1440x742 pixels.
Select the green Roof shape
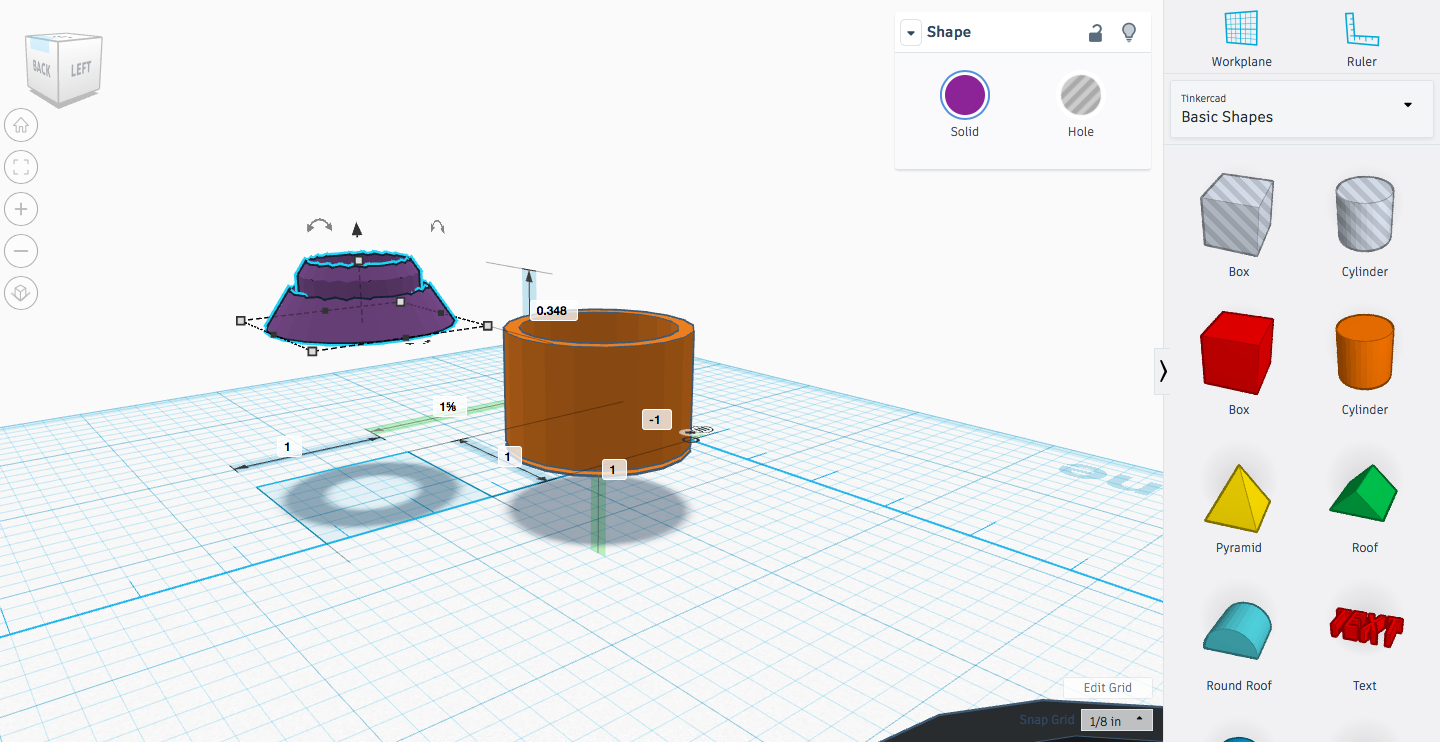(1365, 496)
